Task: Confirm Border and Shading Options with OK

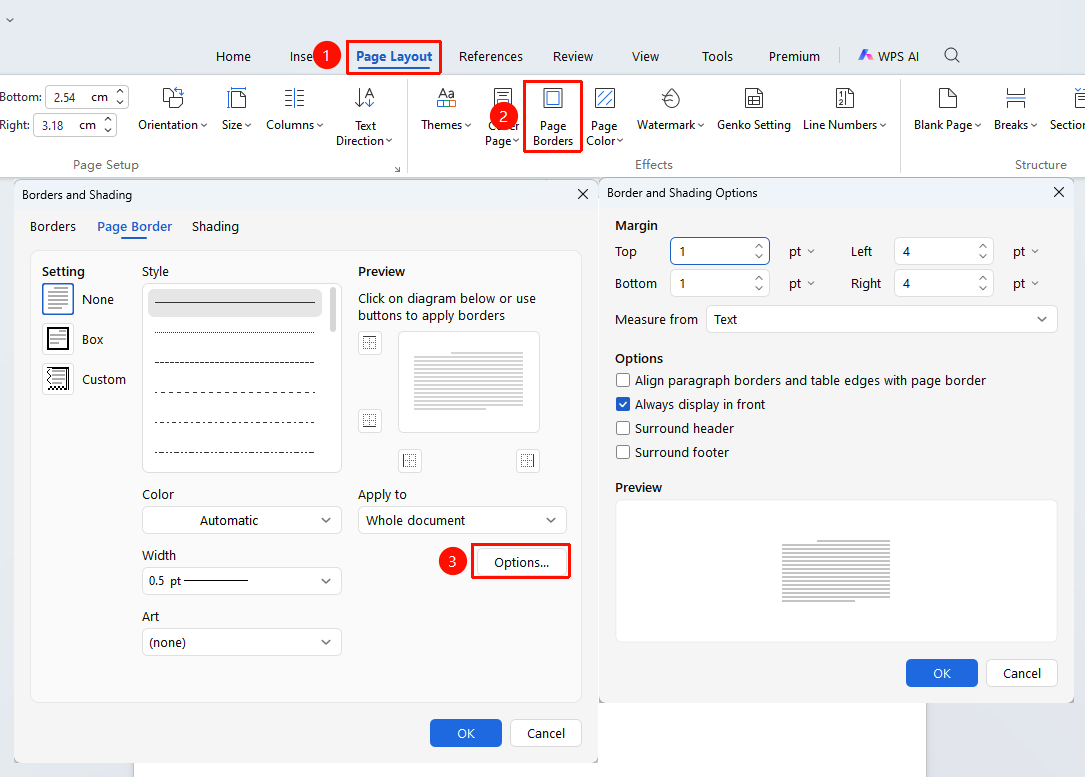Action: (941, 673)
